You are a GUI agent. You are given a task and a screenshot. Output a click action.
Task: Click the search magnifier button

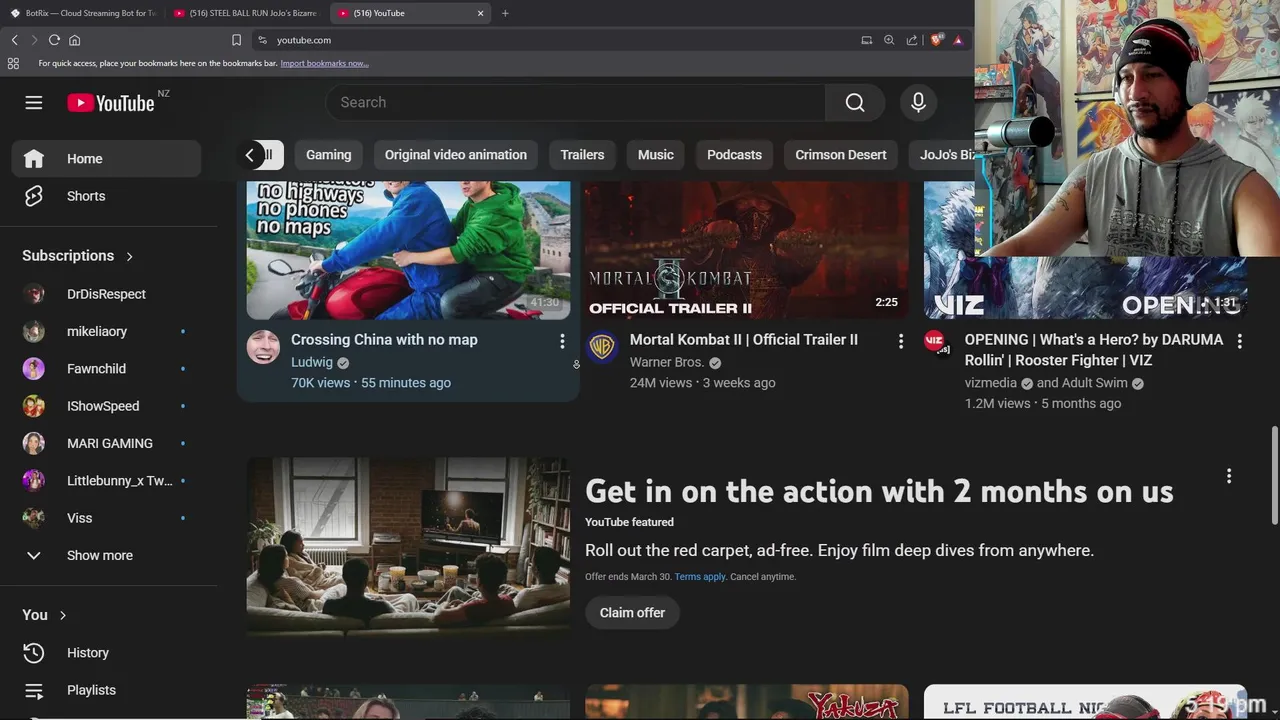(855, 102)
